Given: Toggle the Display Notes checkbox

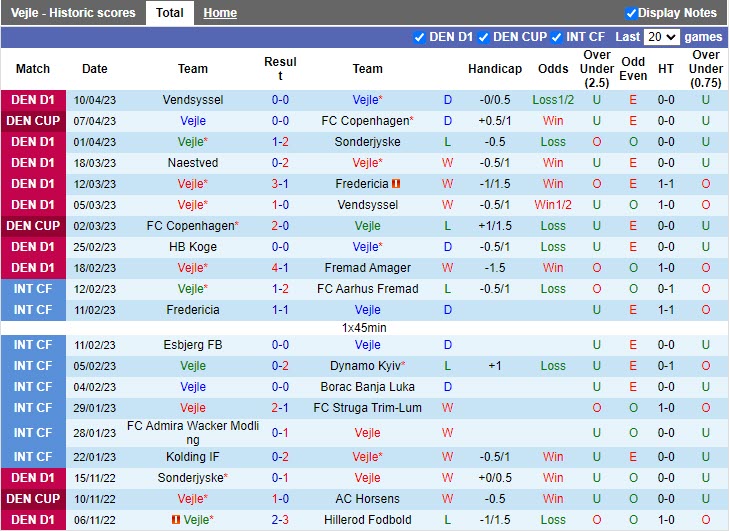Looking at the screenshot, I should [x=631, y=13].
